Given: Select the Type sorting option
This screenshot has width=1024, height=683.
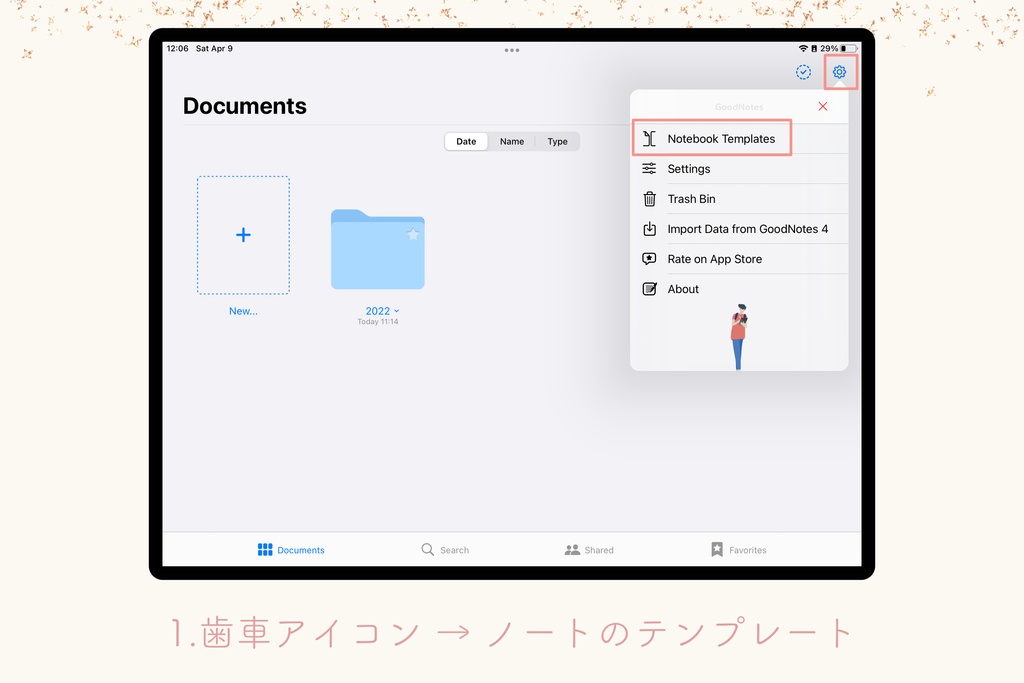Looking at the screenshot, I should (557, 141).
